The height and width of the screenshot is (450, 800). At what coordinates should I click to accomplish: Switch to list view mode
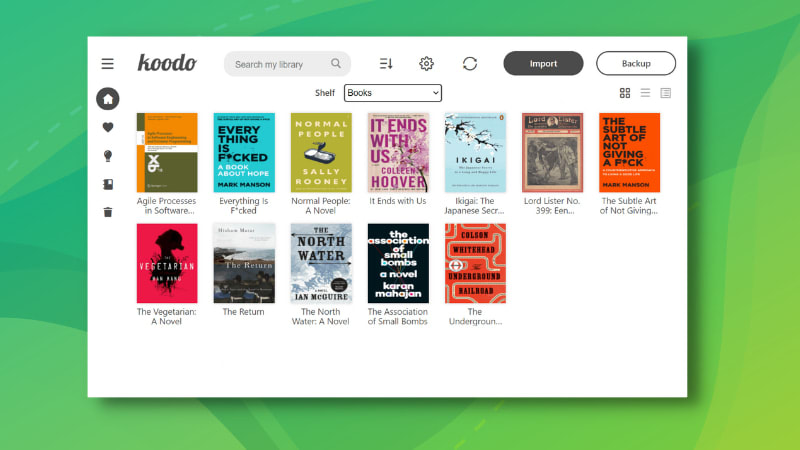[645, 93]
